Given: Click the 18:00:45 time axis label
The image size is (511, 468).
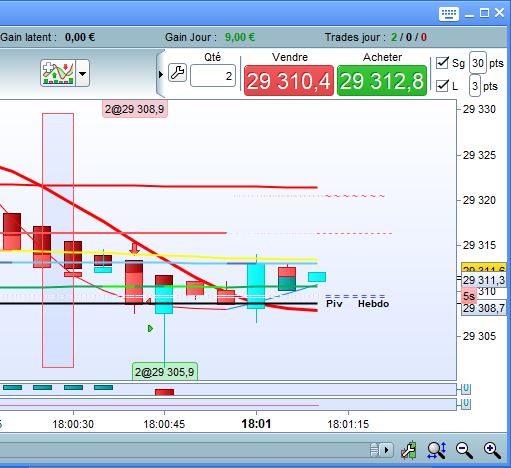Looking at the screenshot, I should click(164, 424).
